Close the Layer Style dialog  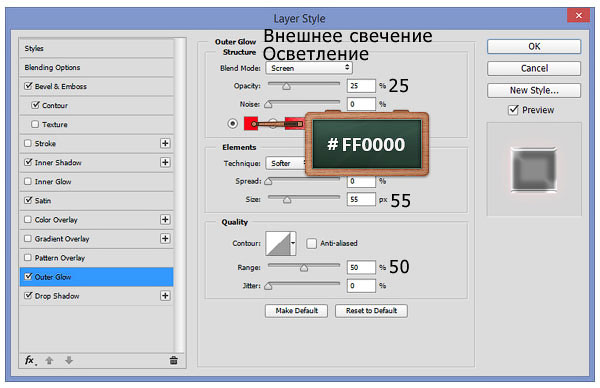(x=578, y=15)
